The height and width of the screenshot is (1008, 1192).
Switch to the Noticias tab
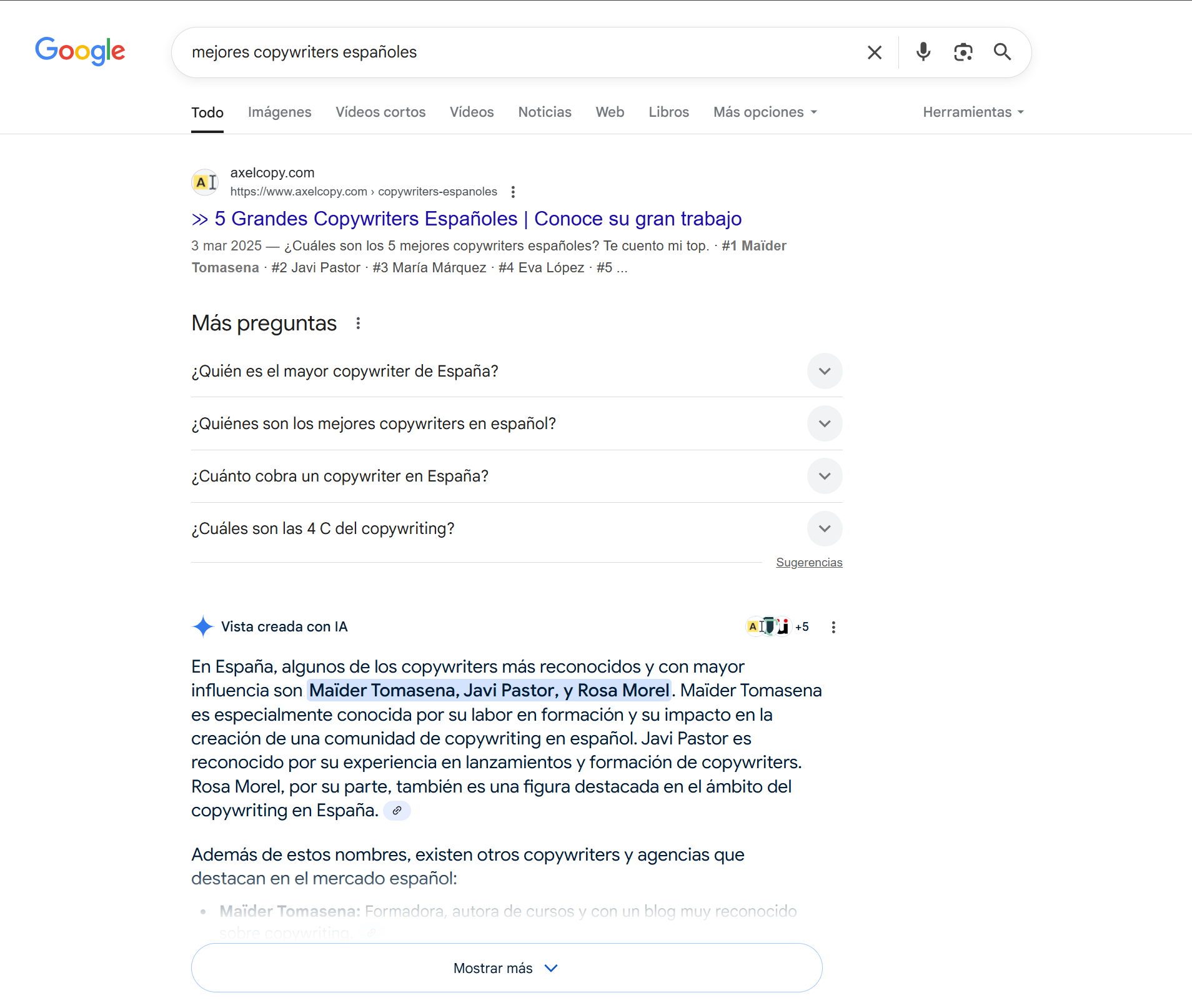tap(544, 112)
